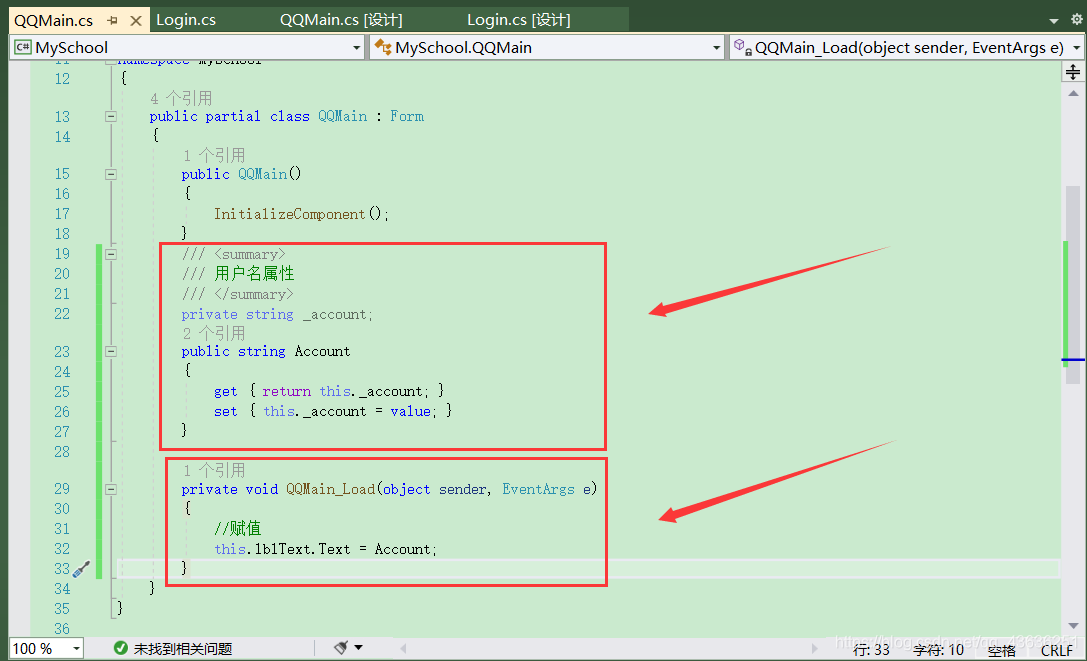The image size is (1087, 661).
Task: Pin the QQMain.cs tab
Action: click(112, 21)
